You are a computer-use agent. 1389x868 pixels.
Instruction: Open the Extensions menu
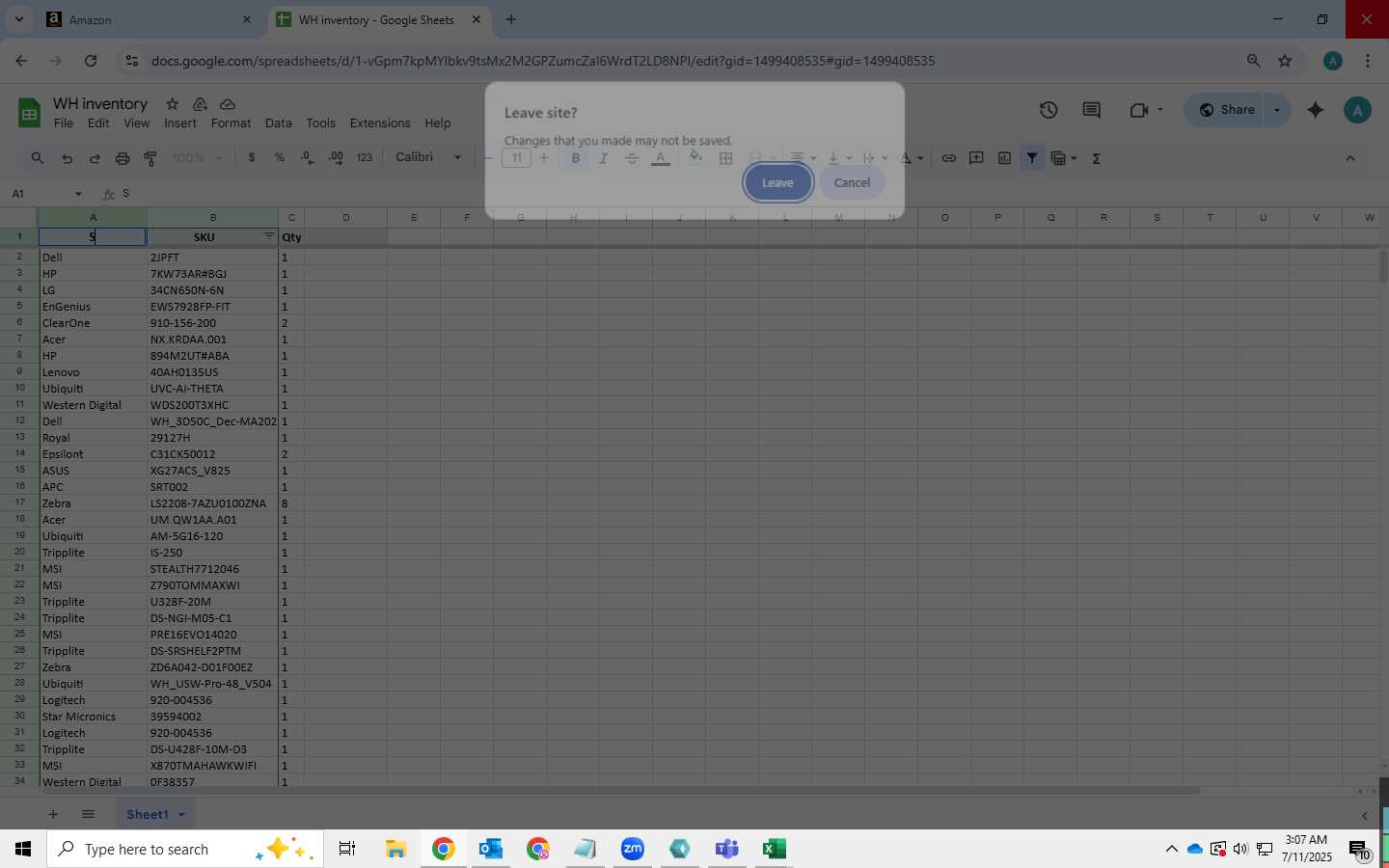380,123
